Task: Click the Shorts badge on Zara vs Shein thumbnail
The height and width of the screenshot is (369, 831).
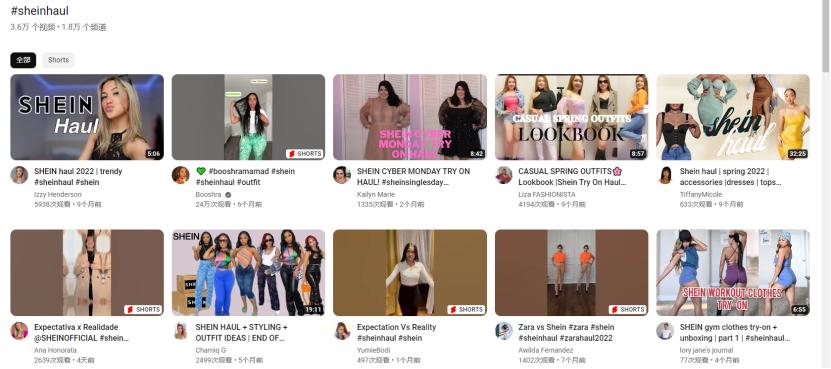Action: (x=627, y=310)
